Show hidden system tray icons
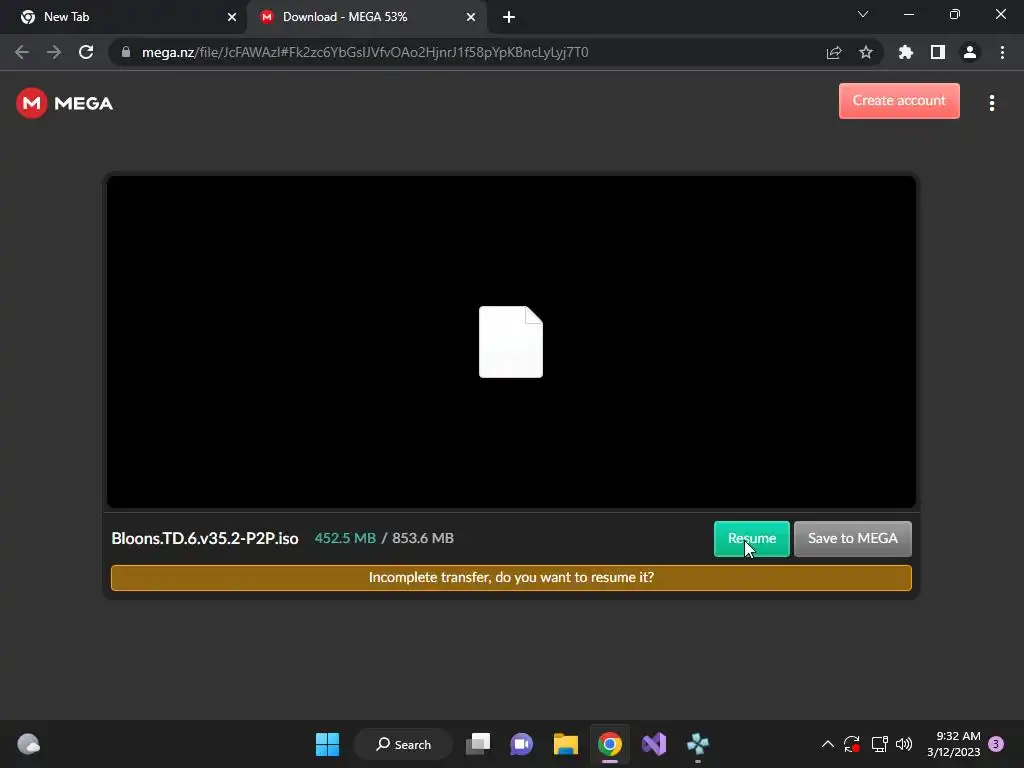This screenshot has height=768, width=1024. point(827,744)
